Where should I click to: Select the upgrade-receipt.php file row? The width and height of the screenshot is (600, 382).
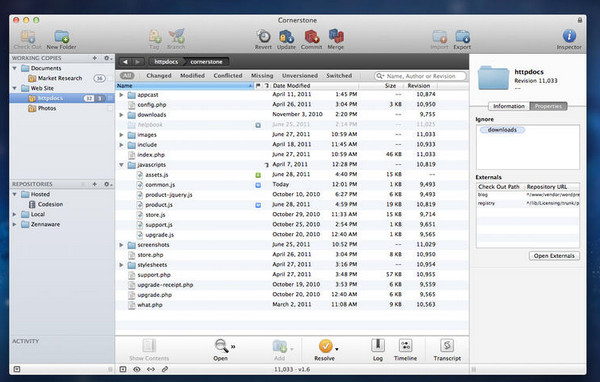[x=292, y=285]
